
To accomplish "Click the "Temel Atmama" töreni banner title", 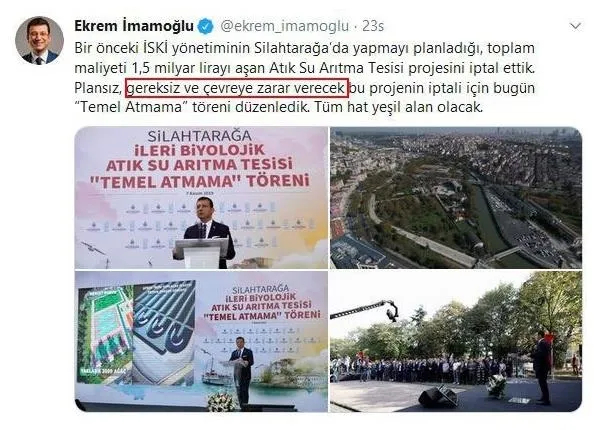I will 199,181.
